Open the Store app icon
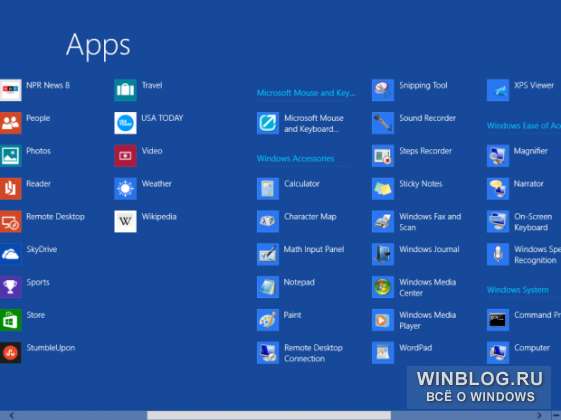 (10, 320)
